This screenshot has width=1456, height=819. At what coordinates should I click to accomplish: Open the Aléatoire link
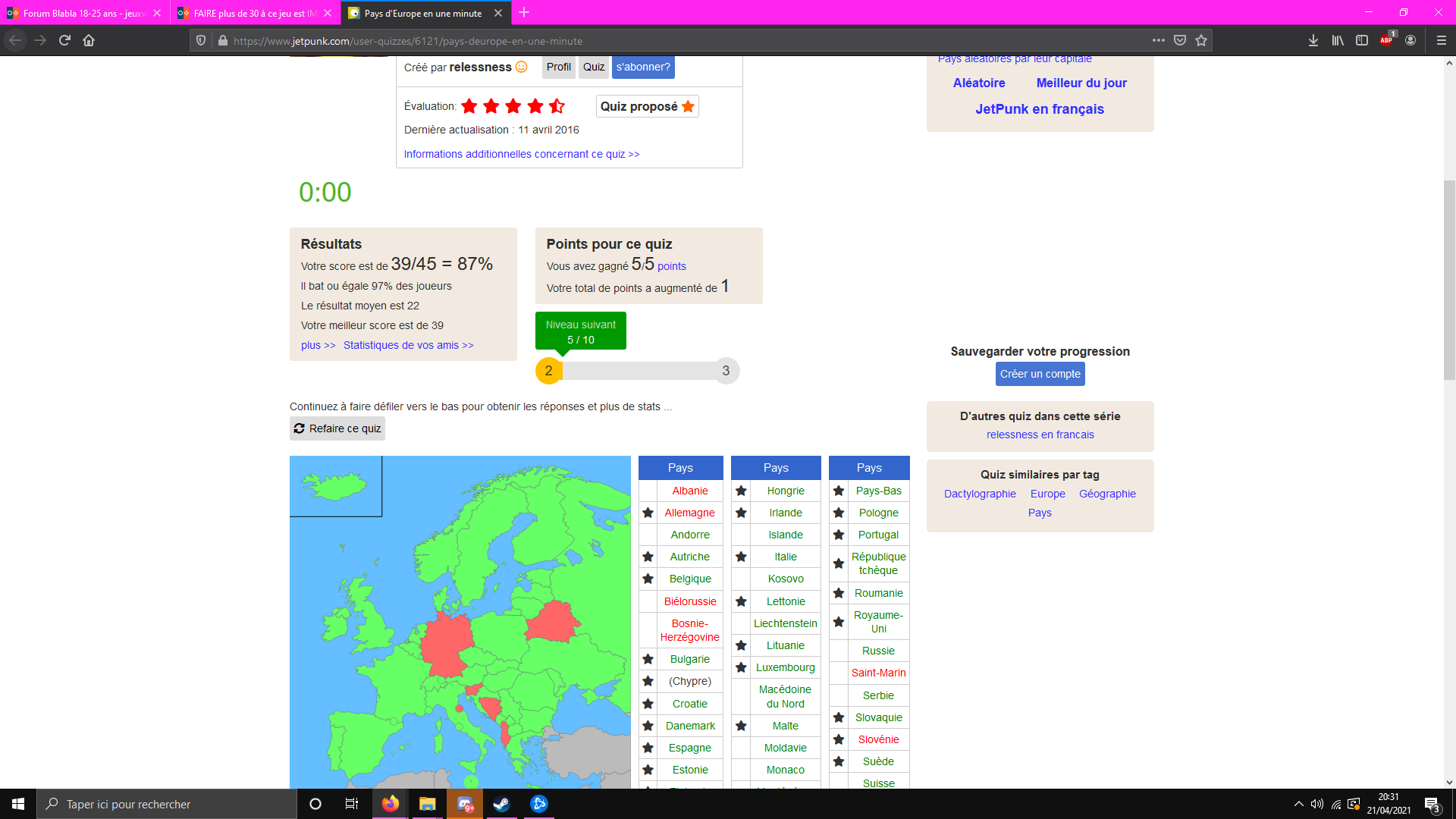click(979, 83)
